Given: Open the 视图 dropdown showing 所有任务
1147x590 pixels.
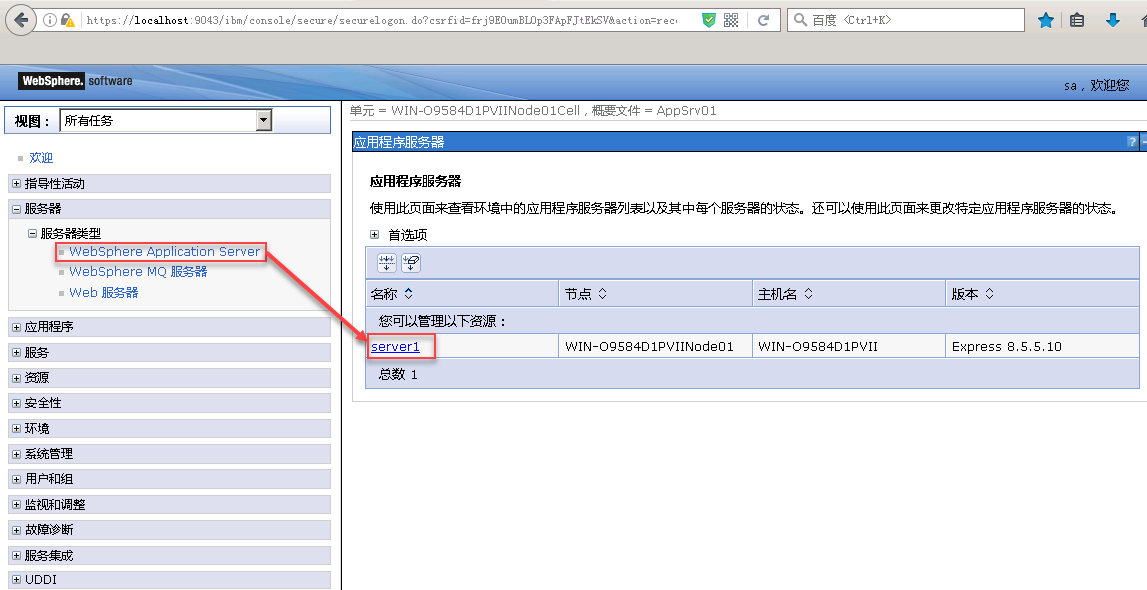Looking at the screenshot, I should pos(166,121).
